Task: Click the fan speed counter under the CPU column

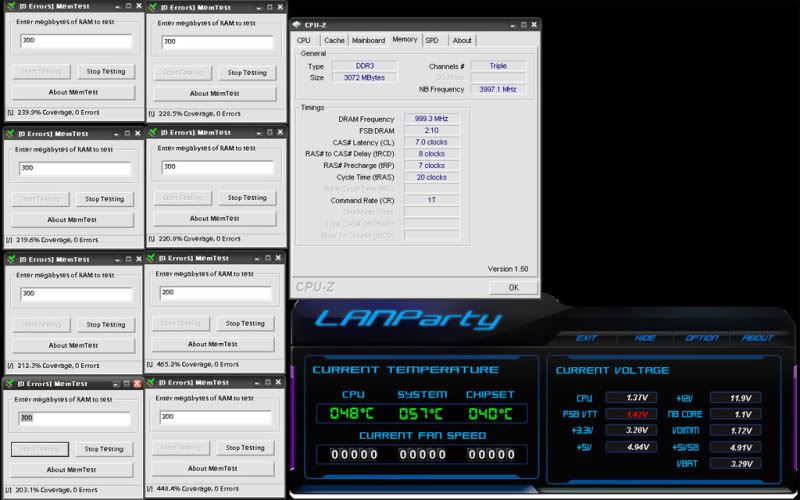Action: pos(354,454)
